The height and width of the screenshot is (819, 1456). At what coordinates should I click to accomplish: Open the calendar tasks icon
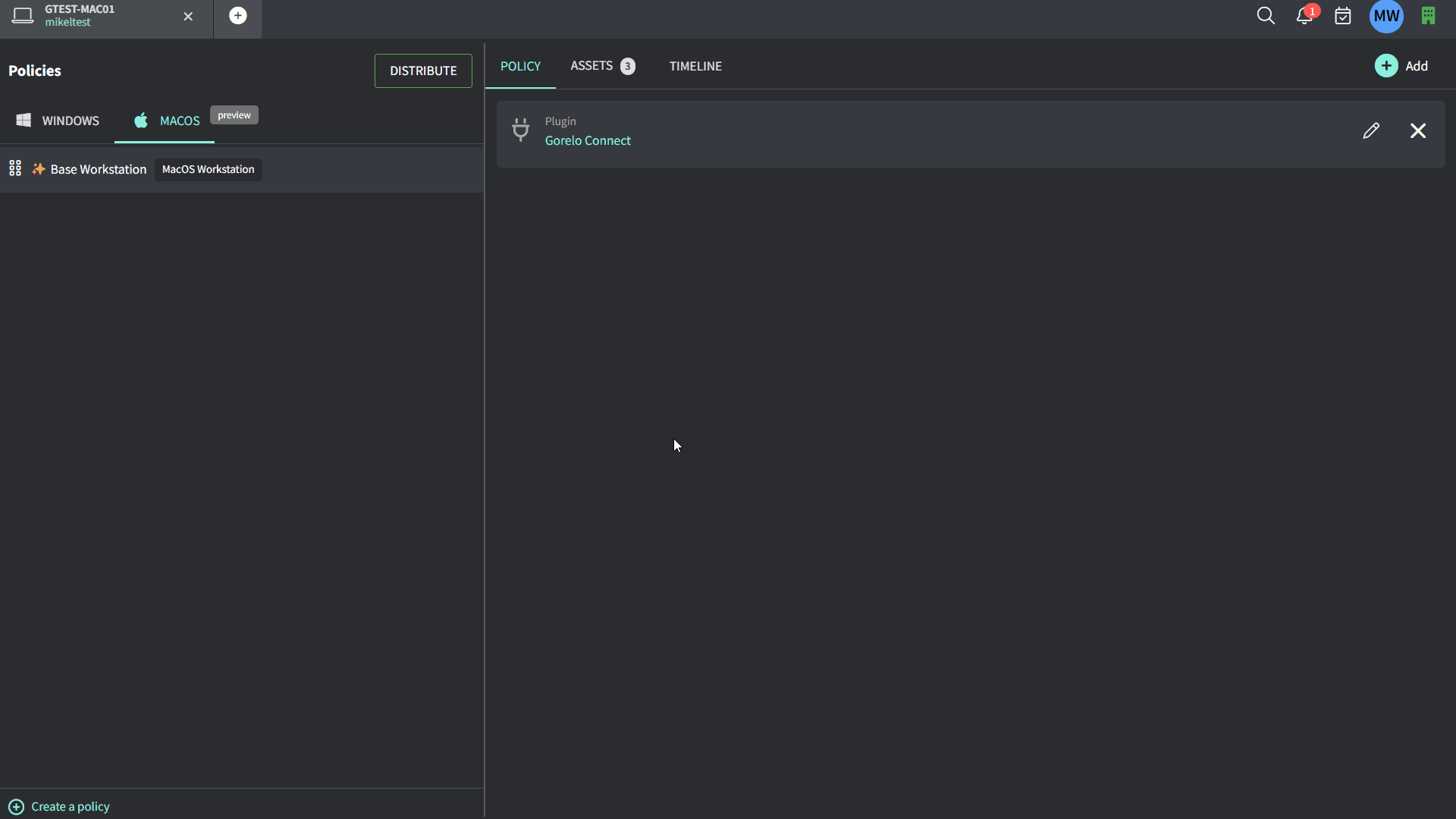point(1343,16)
